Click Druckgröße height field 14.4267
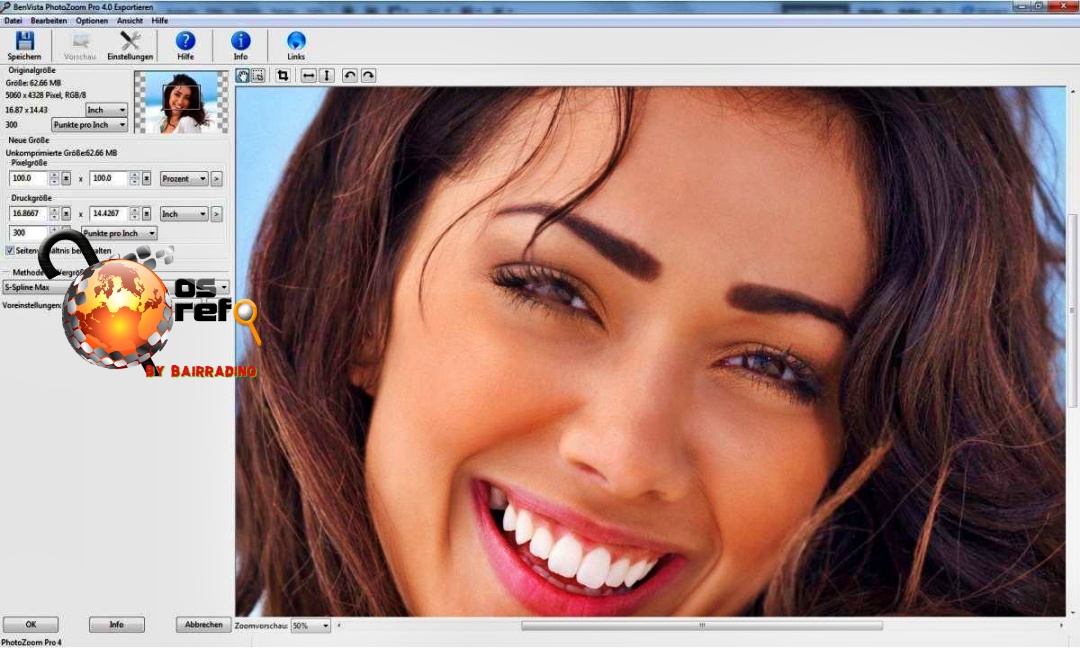Image resolution: width=1080 pixels, height=648 pixels. (109, 213)
